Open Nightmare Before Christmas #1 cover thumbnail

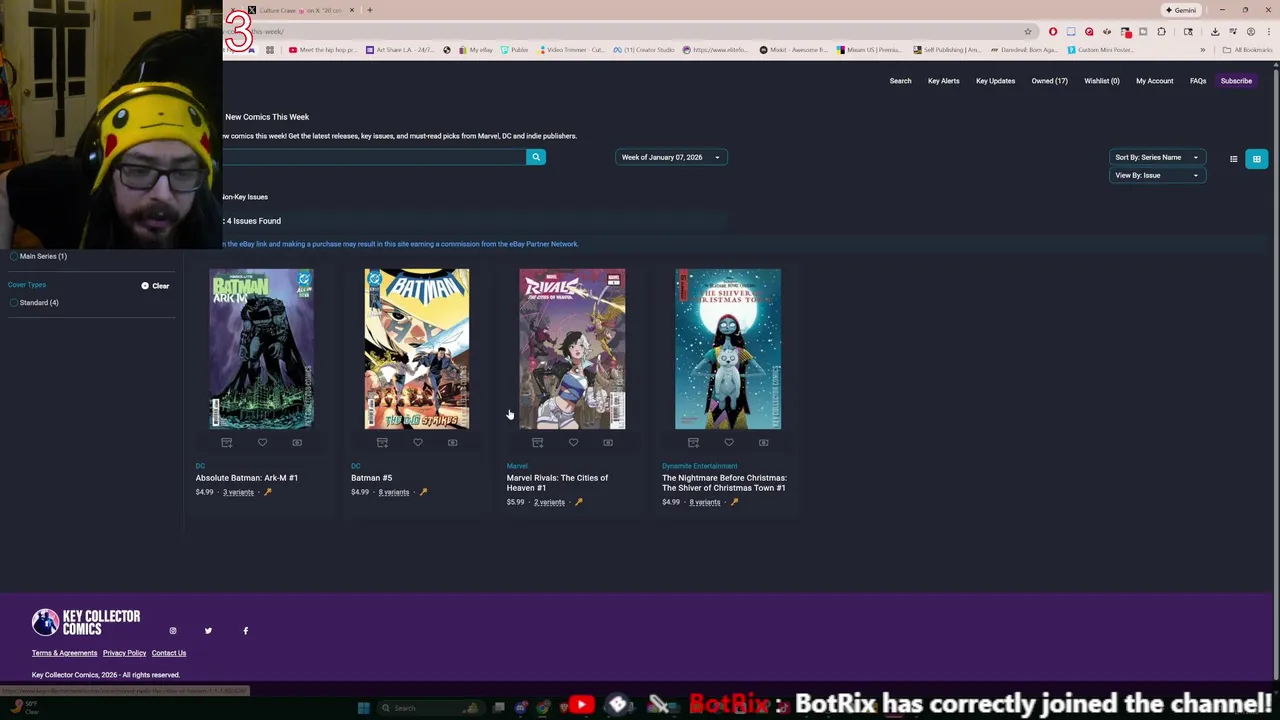click(x=728, y=349)
